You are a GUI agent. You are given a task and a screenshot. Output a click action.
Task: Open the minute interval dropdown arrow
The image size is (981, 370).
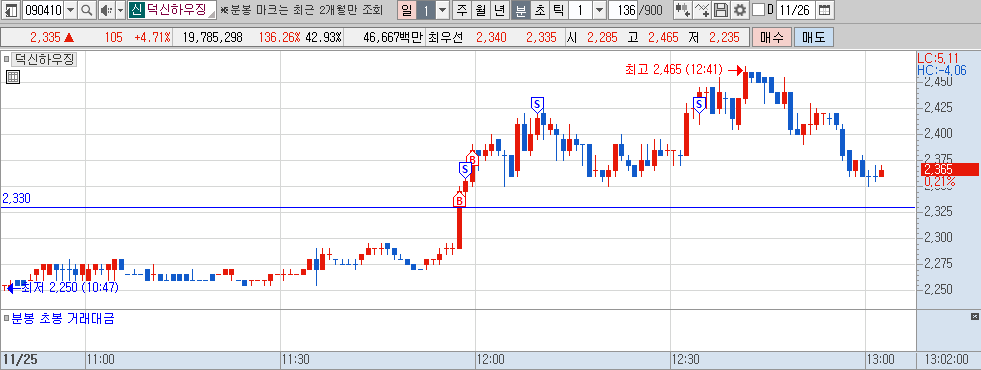[x=599, y=10]
